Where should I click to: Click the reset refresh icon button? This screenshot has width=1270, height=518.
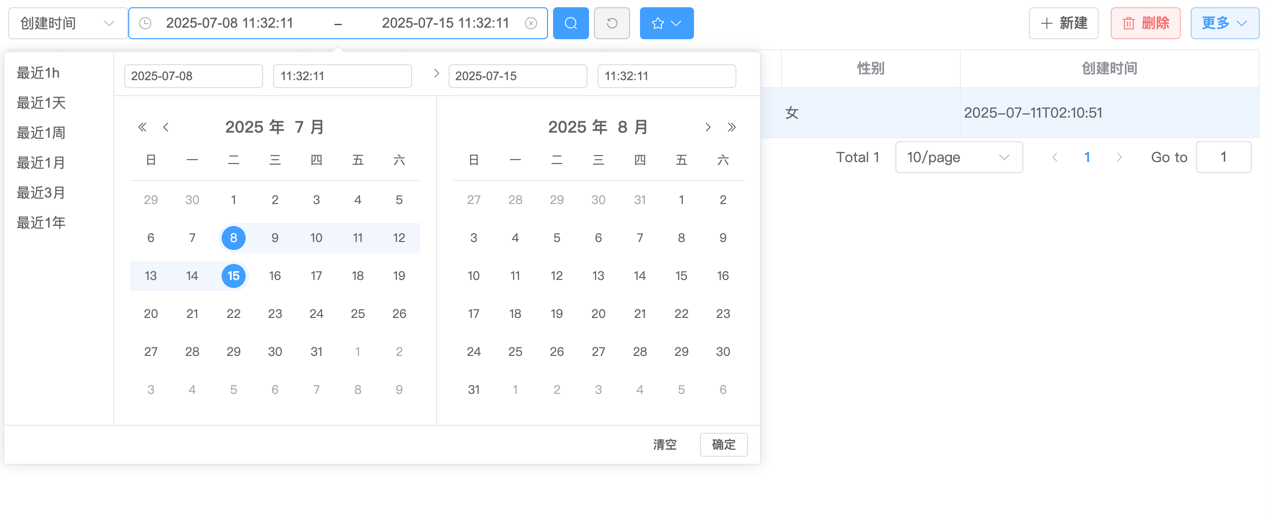click(612, 23)
